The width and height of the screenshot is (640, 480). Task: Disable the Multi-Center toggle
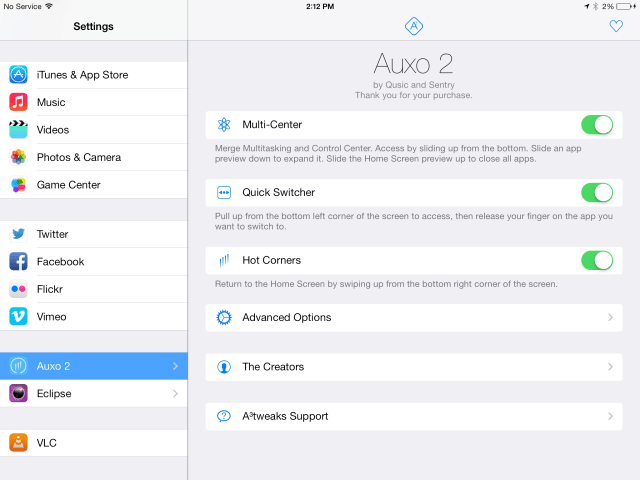[x=597, y=125]
